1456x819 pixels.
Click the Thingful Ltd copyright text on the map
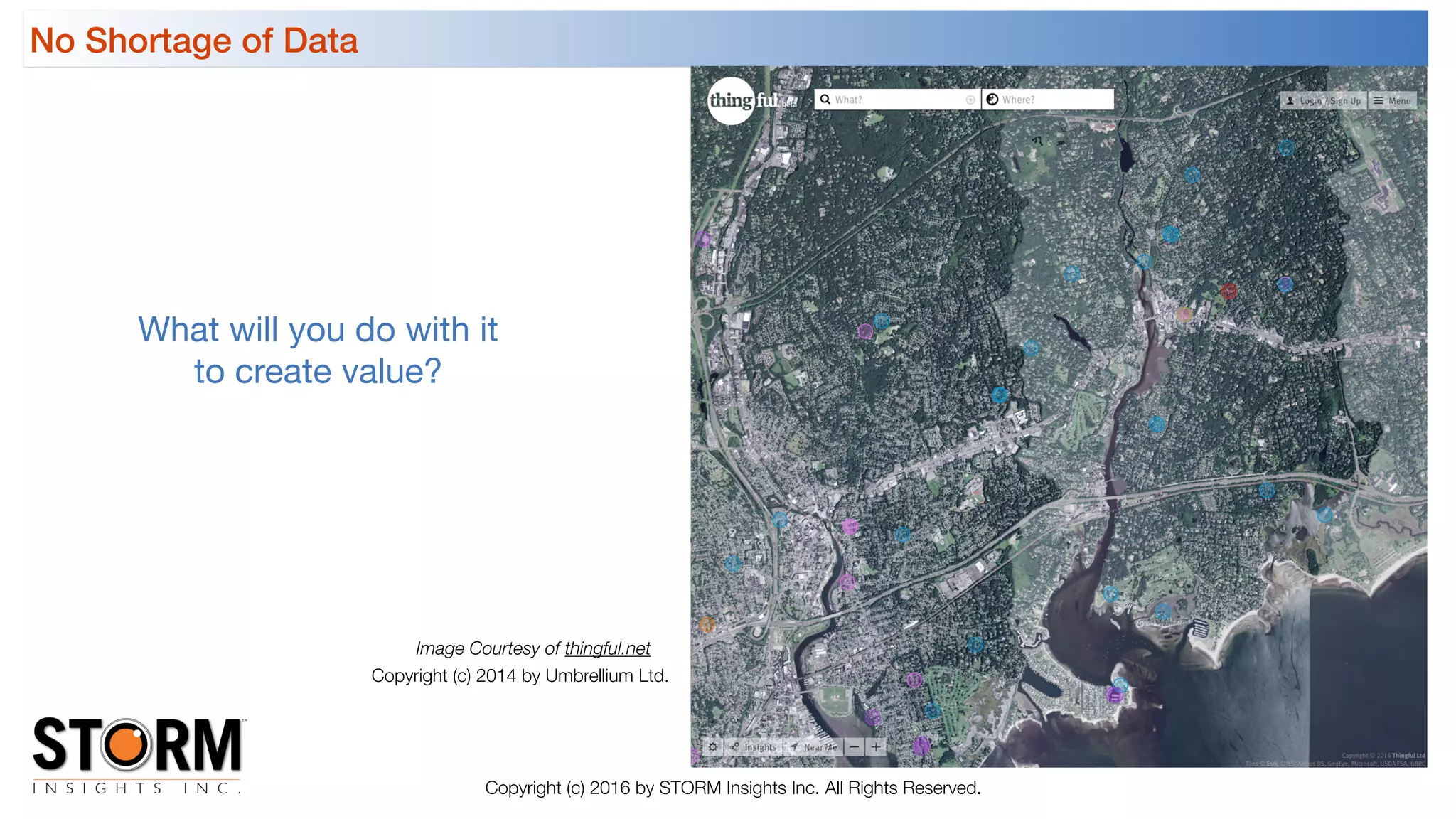tap(1383, 756)
